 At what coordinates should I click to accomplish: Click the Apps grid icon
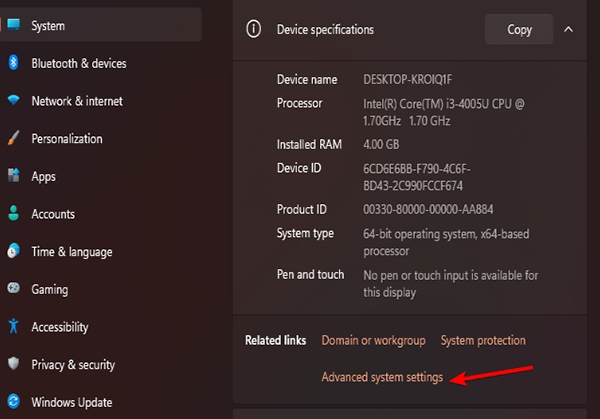pyautogui.click(x=13, y=176)
